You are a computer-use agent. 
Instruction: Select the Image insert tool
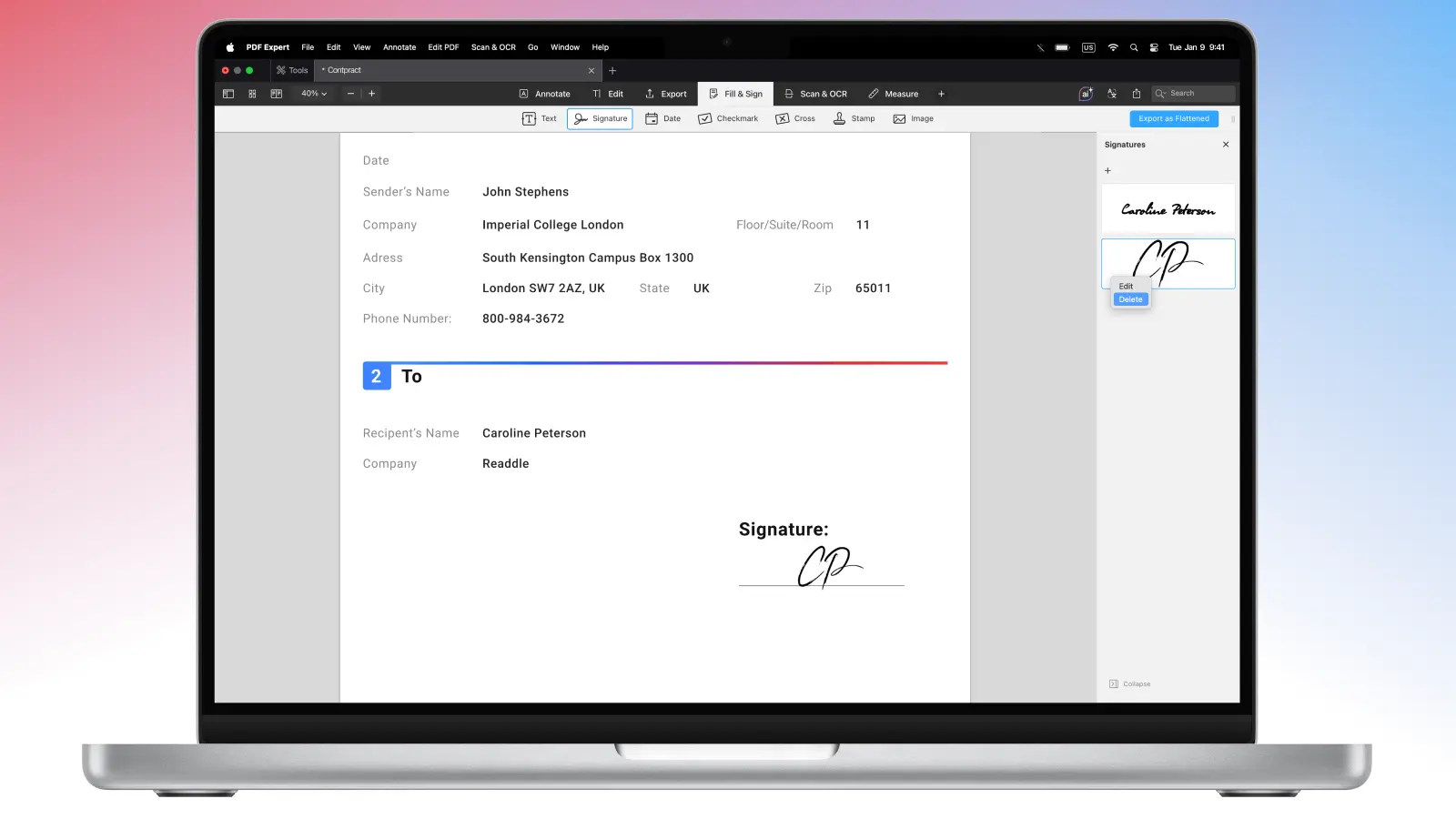click(913, 118)
